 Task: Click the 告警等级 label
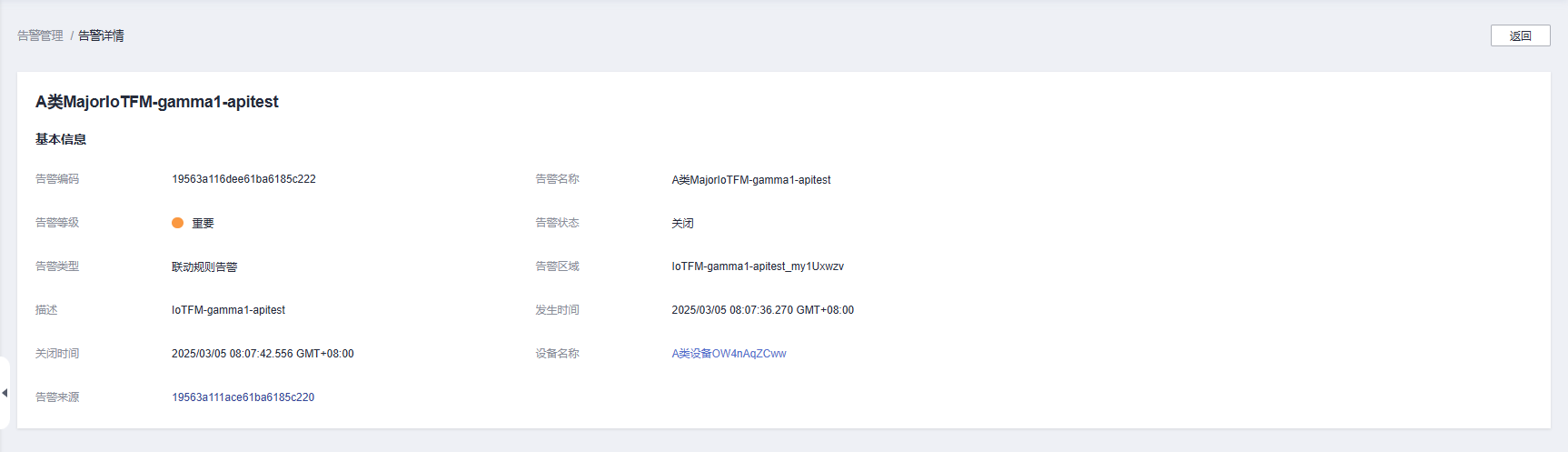click(x=57, y=223)
